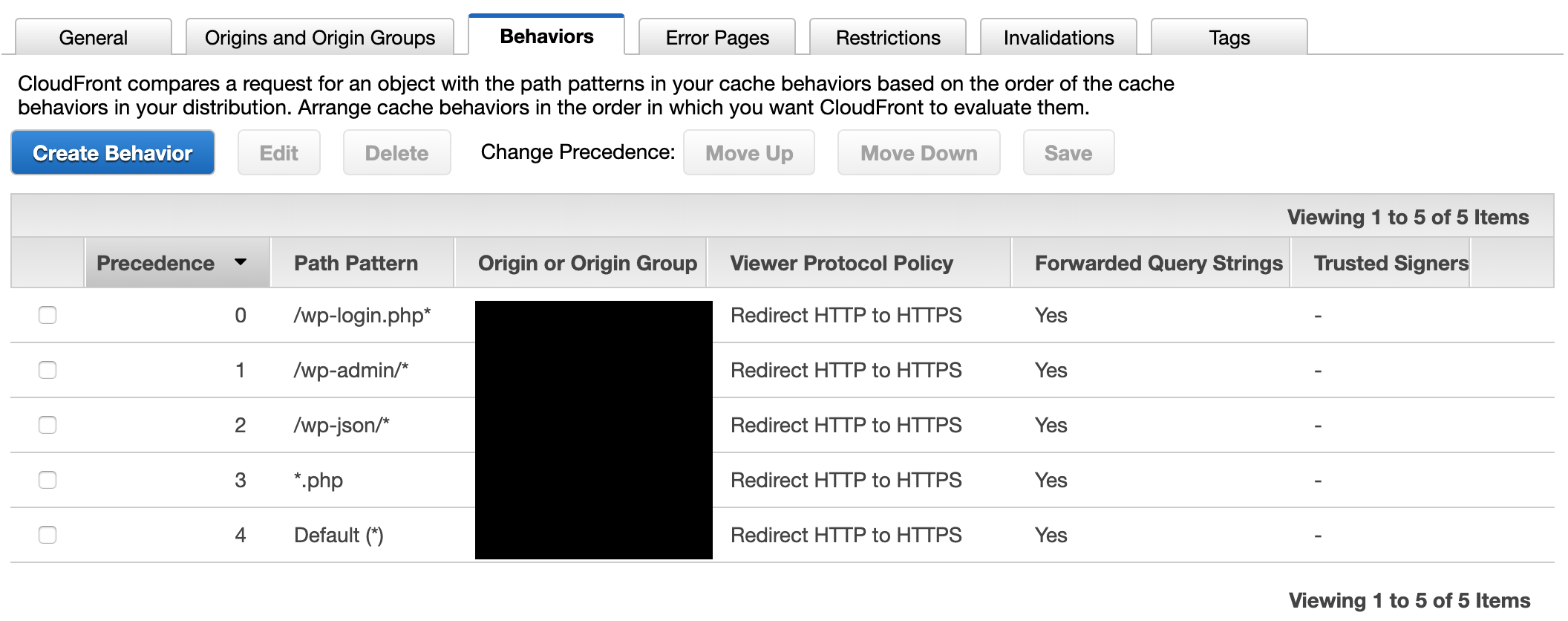This screenshot has height=621, width=1568.
Task: Check the Default (*) behavior checkbox
Action: coord(48,535)
